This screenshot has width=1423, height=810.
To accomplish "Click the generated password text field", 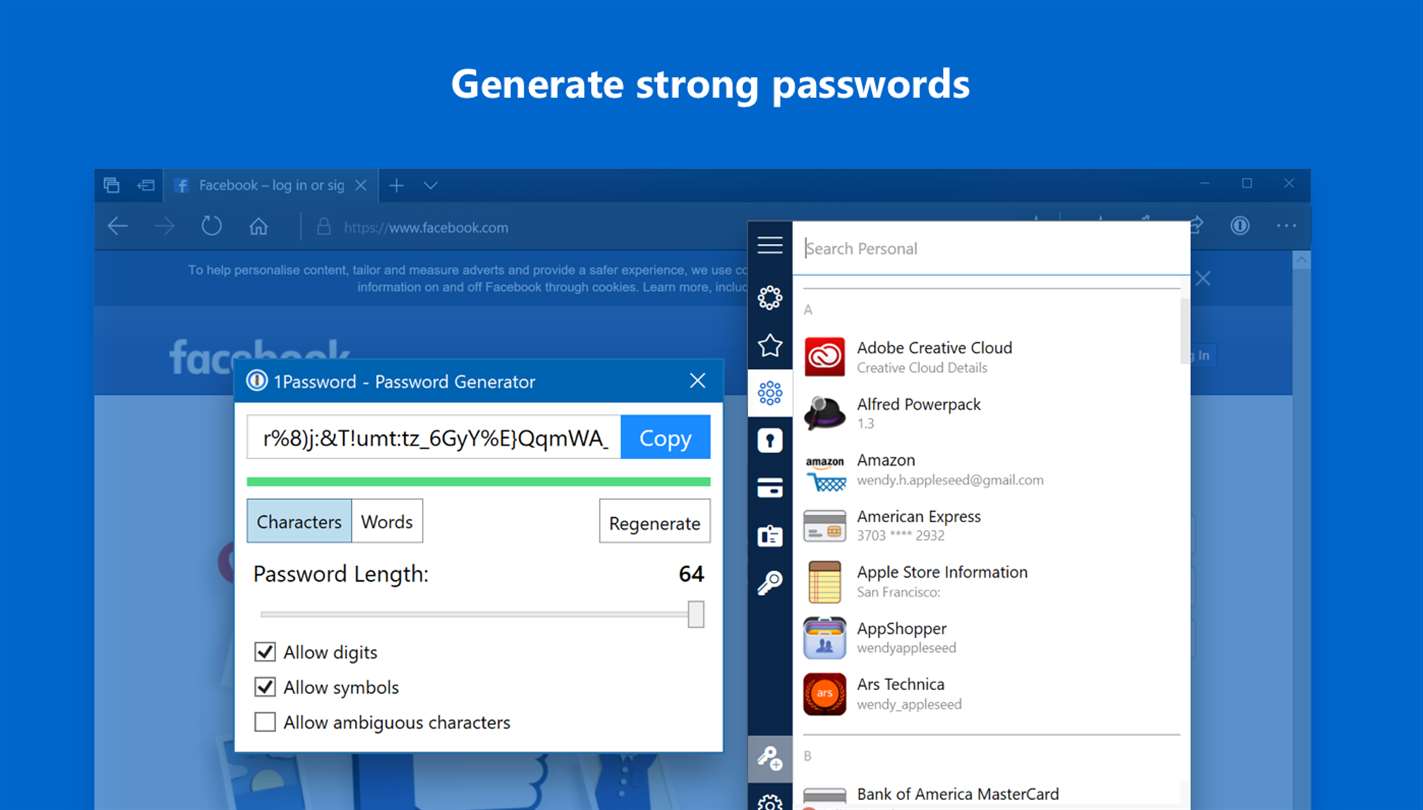I will pyautogui.click(x=434, y=438).
